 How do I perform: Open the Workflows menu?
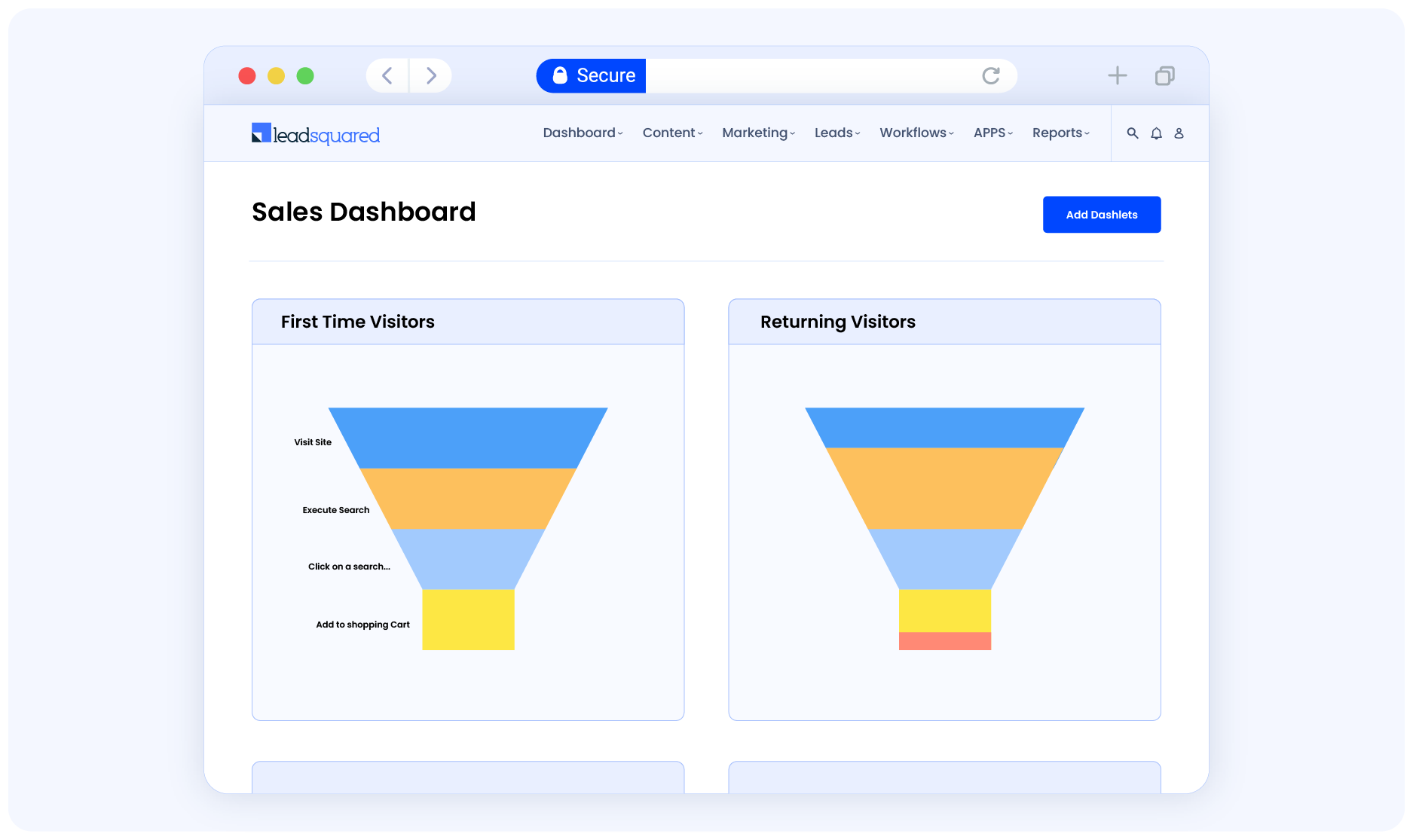tap(916, 133)
